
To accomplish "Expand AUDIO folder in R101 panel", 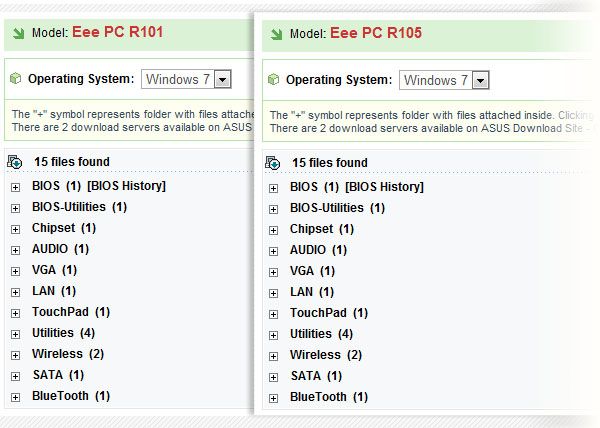I will [x=15, y=251].
